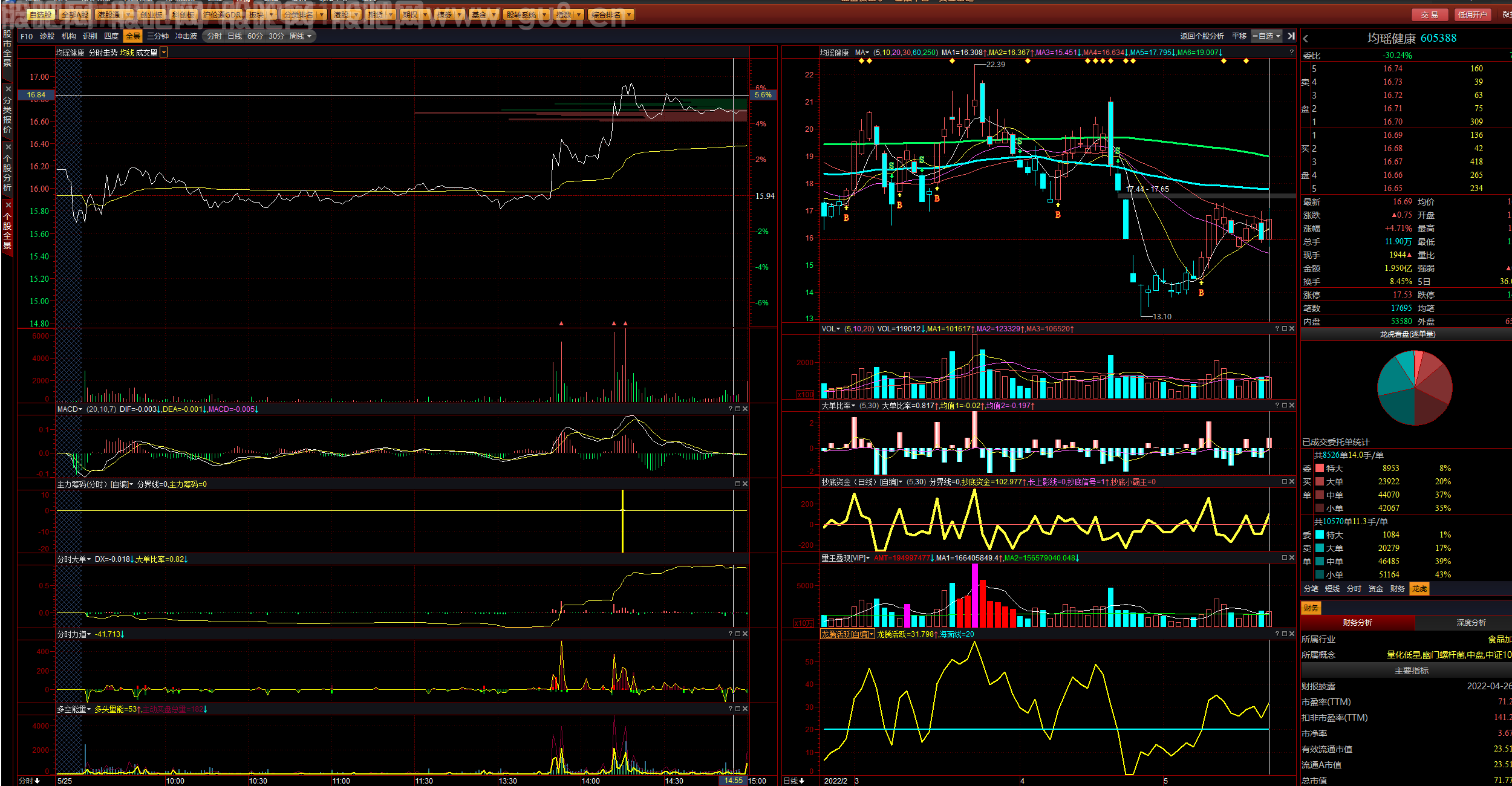Open help for the MACD panel
Screen dimensions: 1512x786
[x=731, y=409]
